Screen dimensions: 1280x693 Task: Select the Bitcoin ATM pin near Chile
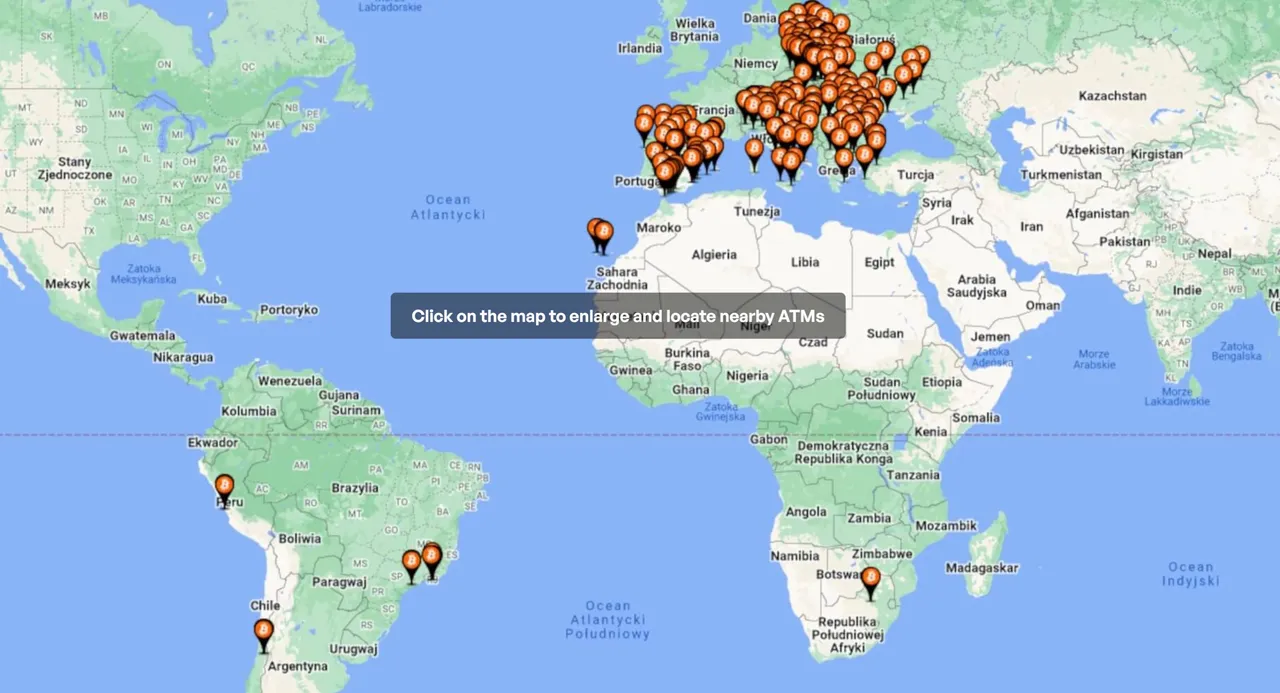click(x=263, y=634)
